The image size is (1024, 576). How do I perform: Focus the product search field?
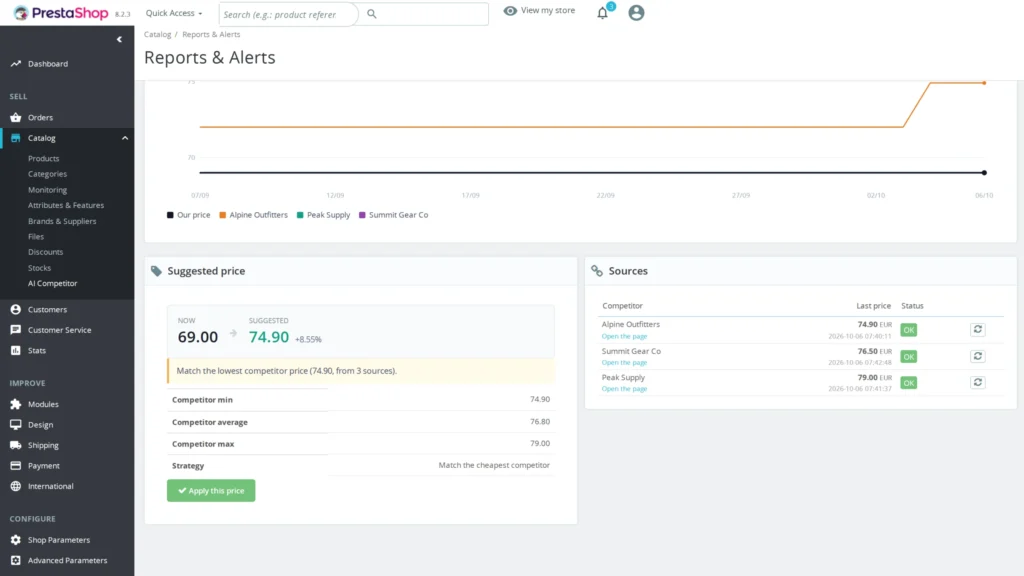click(289, 14)
